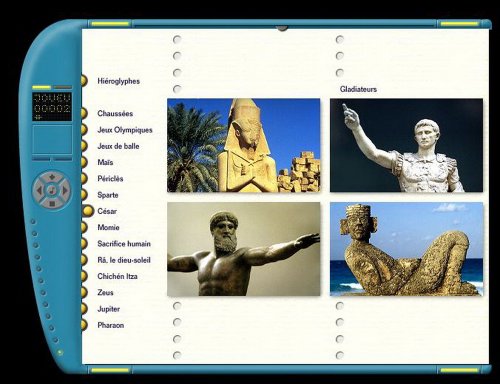Click the center music note button
Viewport: 500px width, 384px height.
click(52, 190)
